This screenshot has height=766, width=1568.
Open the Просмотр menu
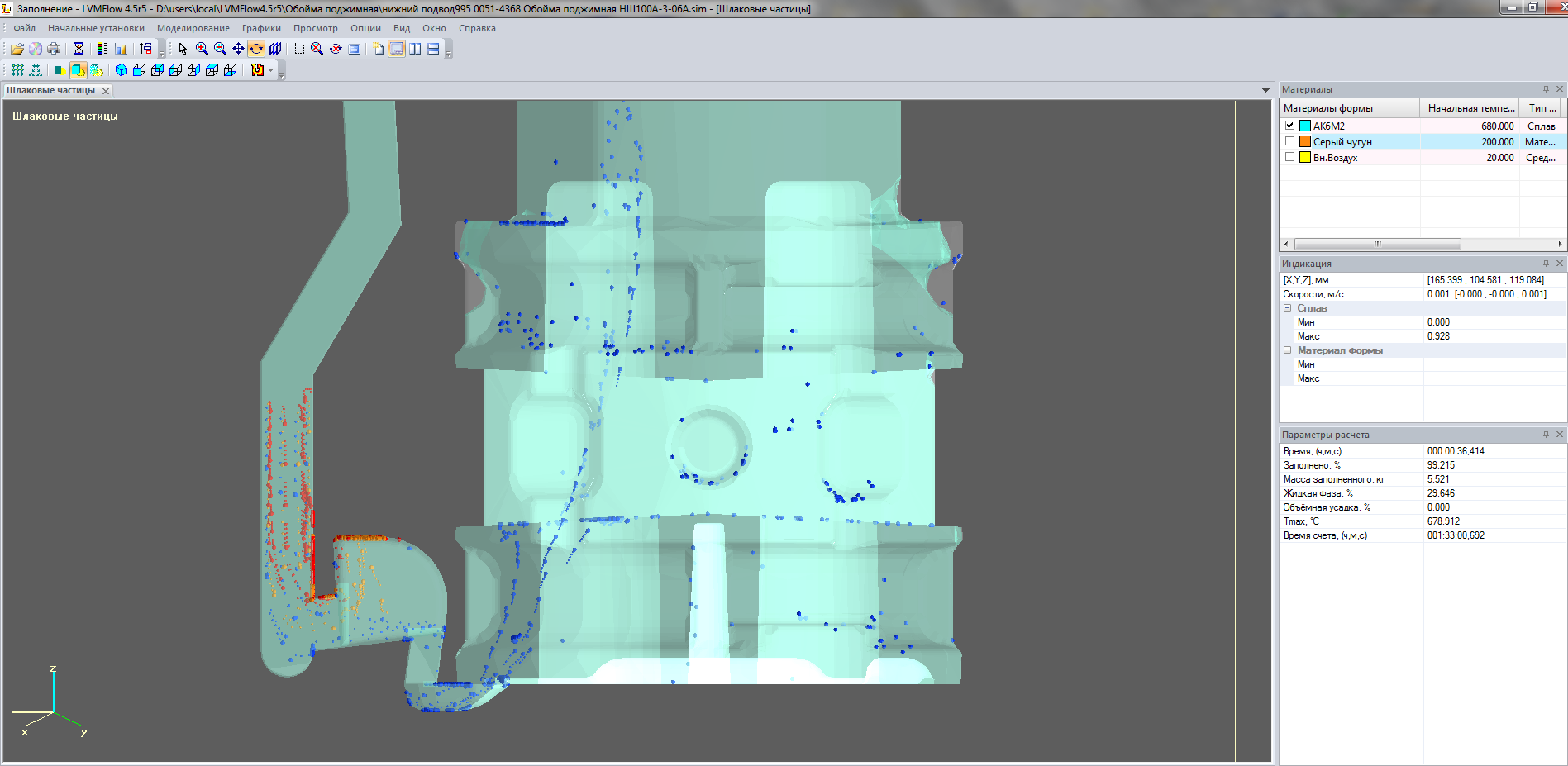pos(315,28)
